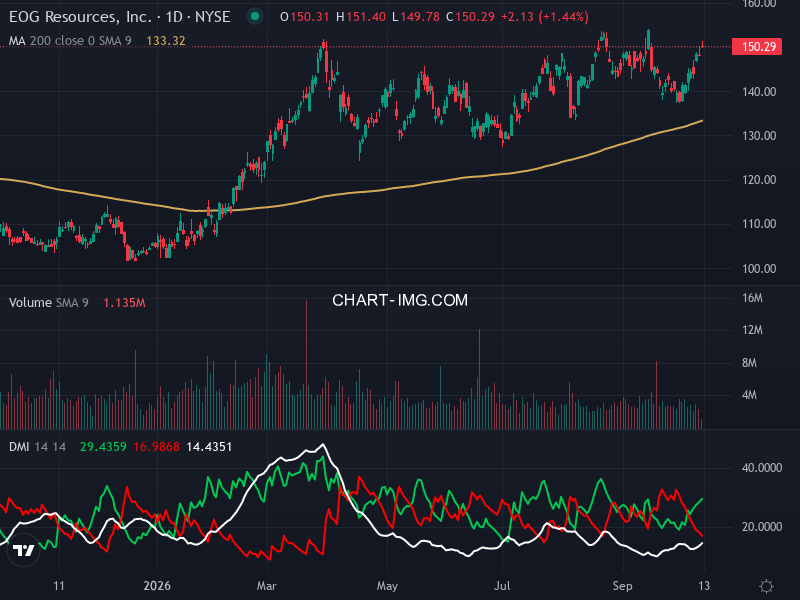Image resolution: width=800 pixels, height=600 pixels.
Task: Click the green DMI value 29.4359
Action: (x=103, y=447)
